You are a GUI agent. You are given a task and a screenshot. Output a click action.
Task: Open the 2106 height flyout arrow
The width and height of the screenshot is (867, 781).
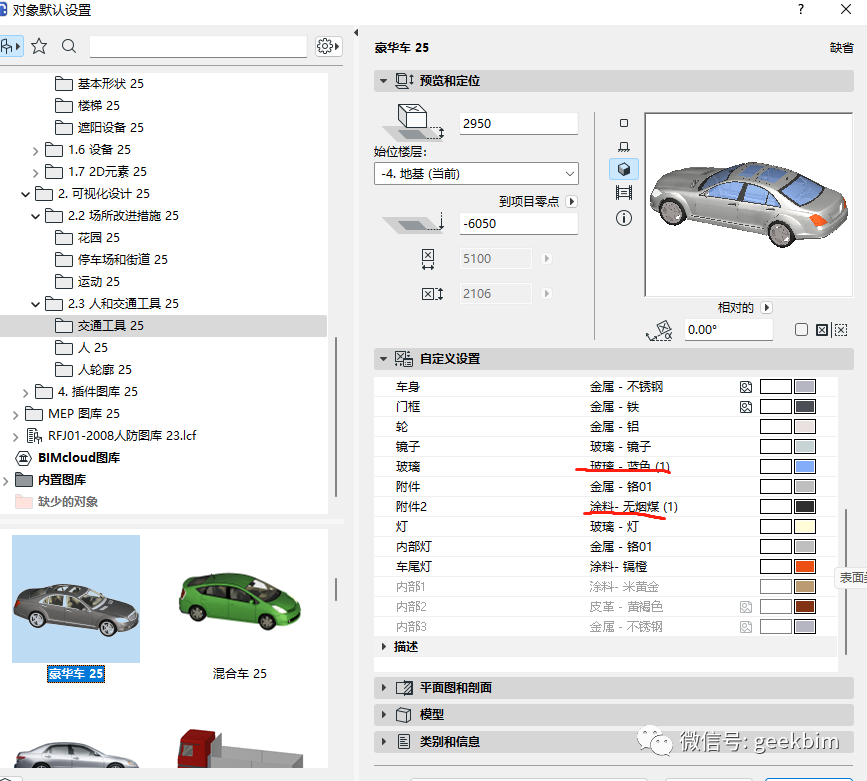[x=546, y=294]
